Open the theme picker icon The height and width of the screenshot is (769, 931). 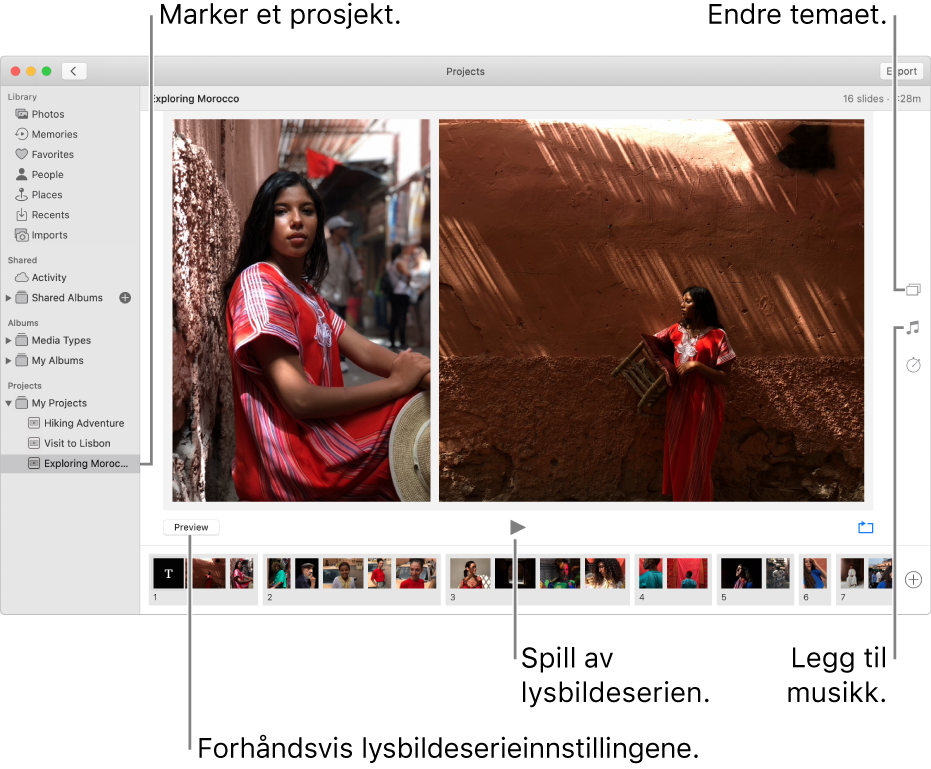click(913, 289)
